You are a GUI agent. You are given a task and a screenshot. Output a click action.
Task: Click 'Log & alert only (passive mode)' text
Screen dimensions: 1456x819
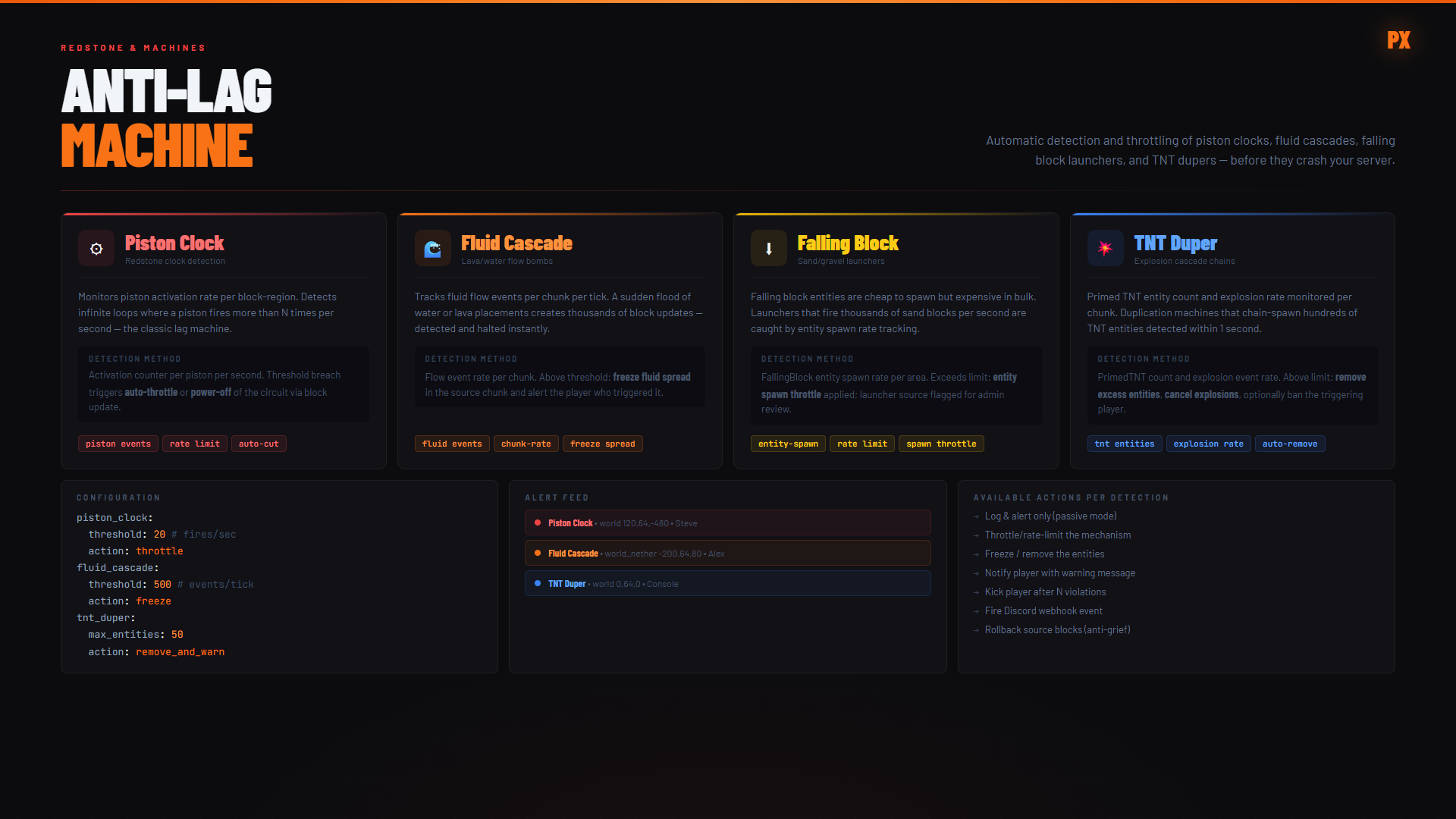point(1050,516)
